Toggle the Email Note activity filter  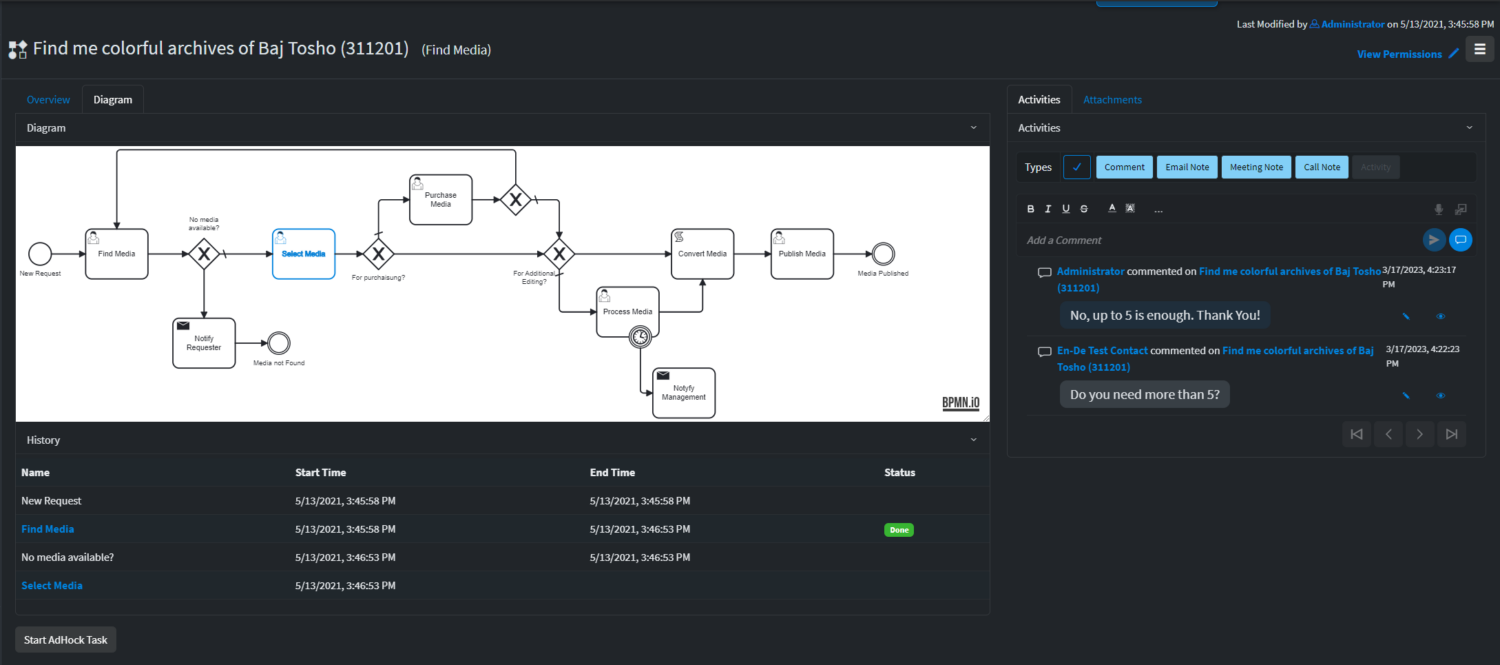coord(1187,167)
